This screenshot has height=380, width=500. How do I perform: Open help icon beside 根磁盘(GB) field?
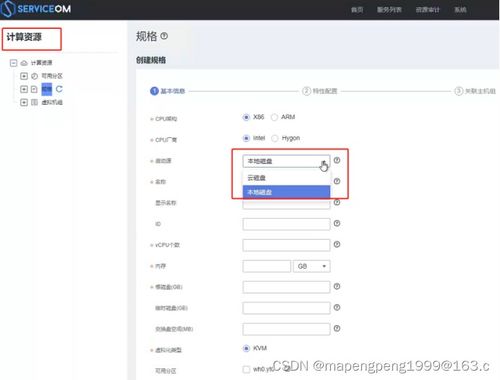coord(337,286)
